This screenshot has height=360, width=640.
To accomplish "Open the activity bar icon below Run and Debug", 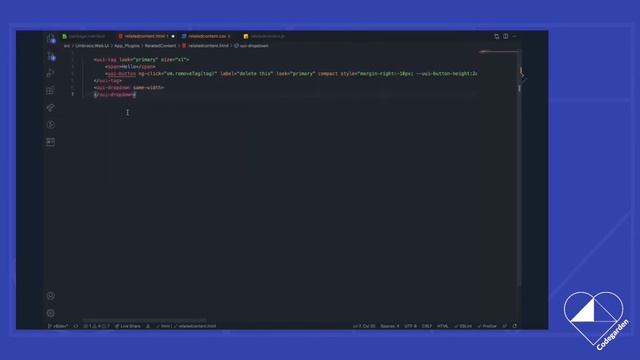I will [x=51, y=142].
